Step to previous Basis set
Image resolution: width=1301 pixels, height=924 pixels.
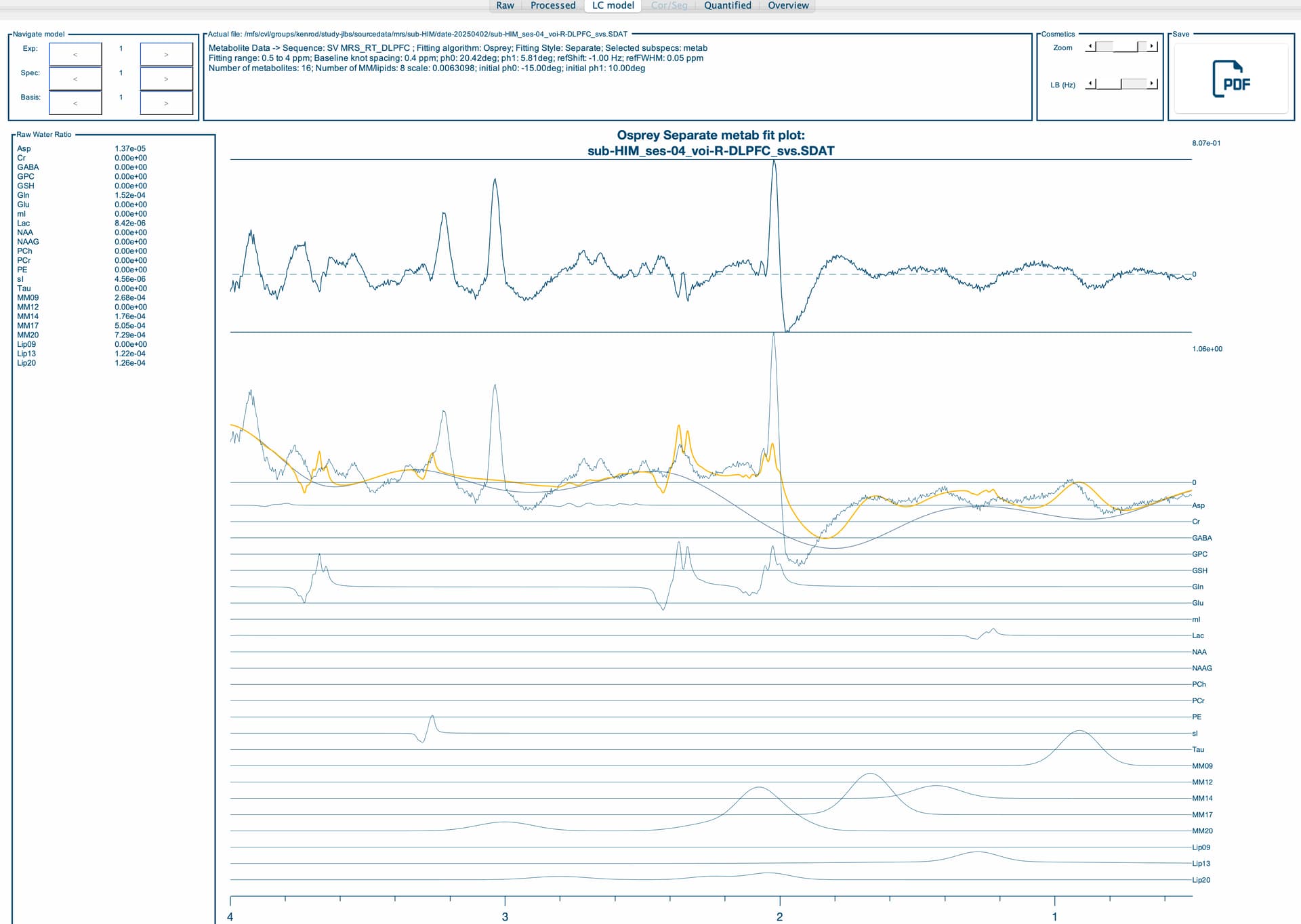[x=75, y=103]
